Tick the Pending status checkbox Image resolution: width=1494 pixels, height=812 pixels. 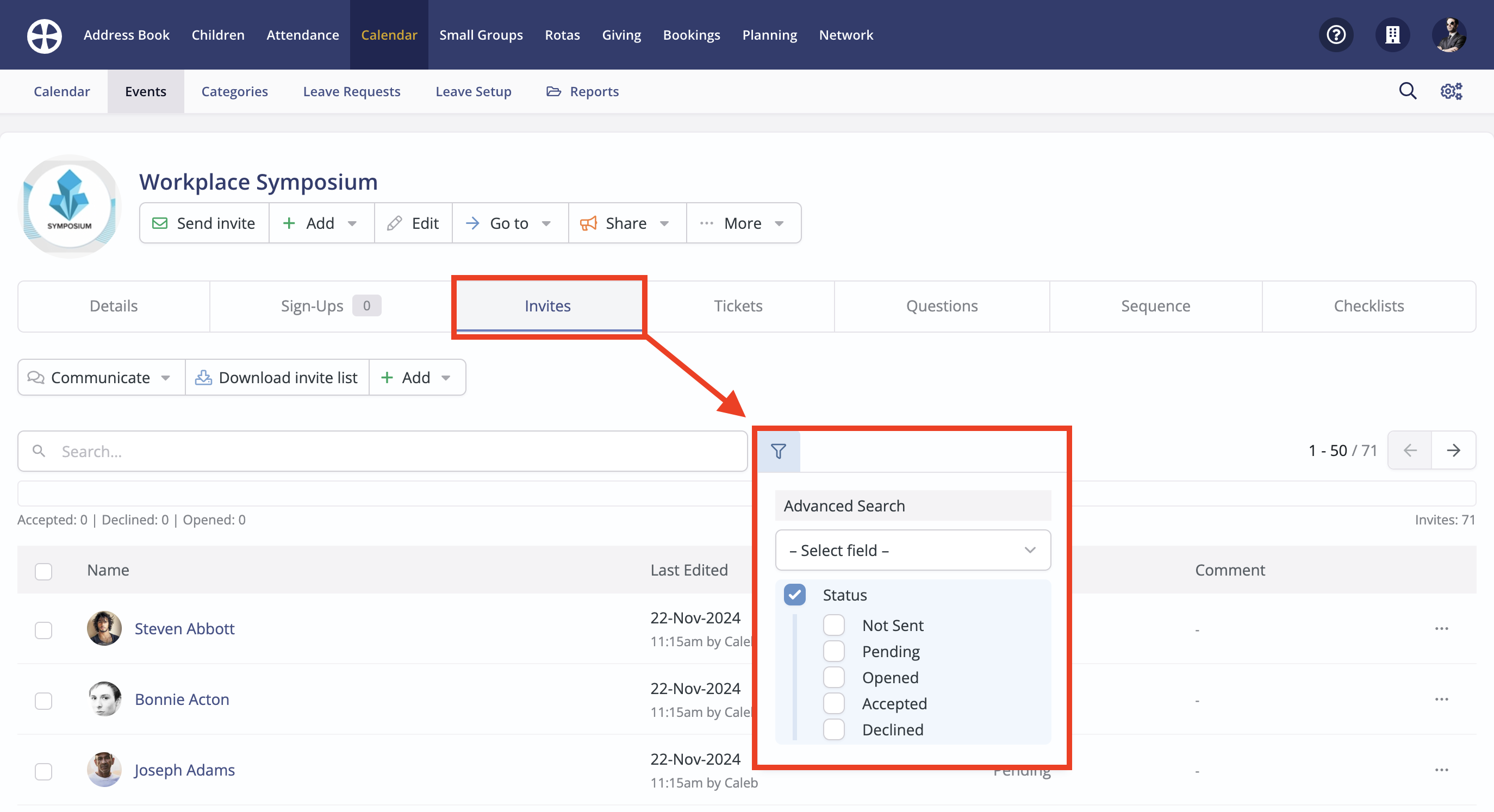tap(834, 651)
